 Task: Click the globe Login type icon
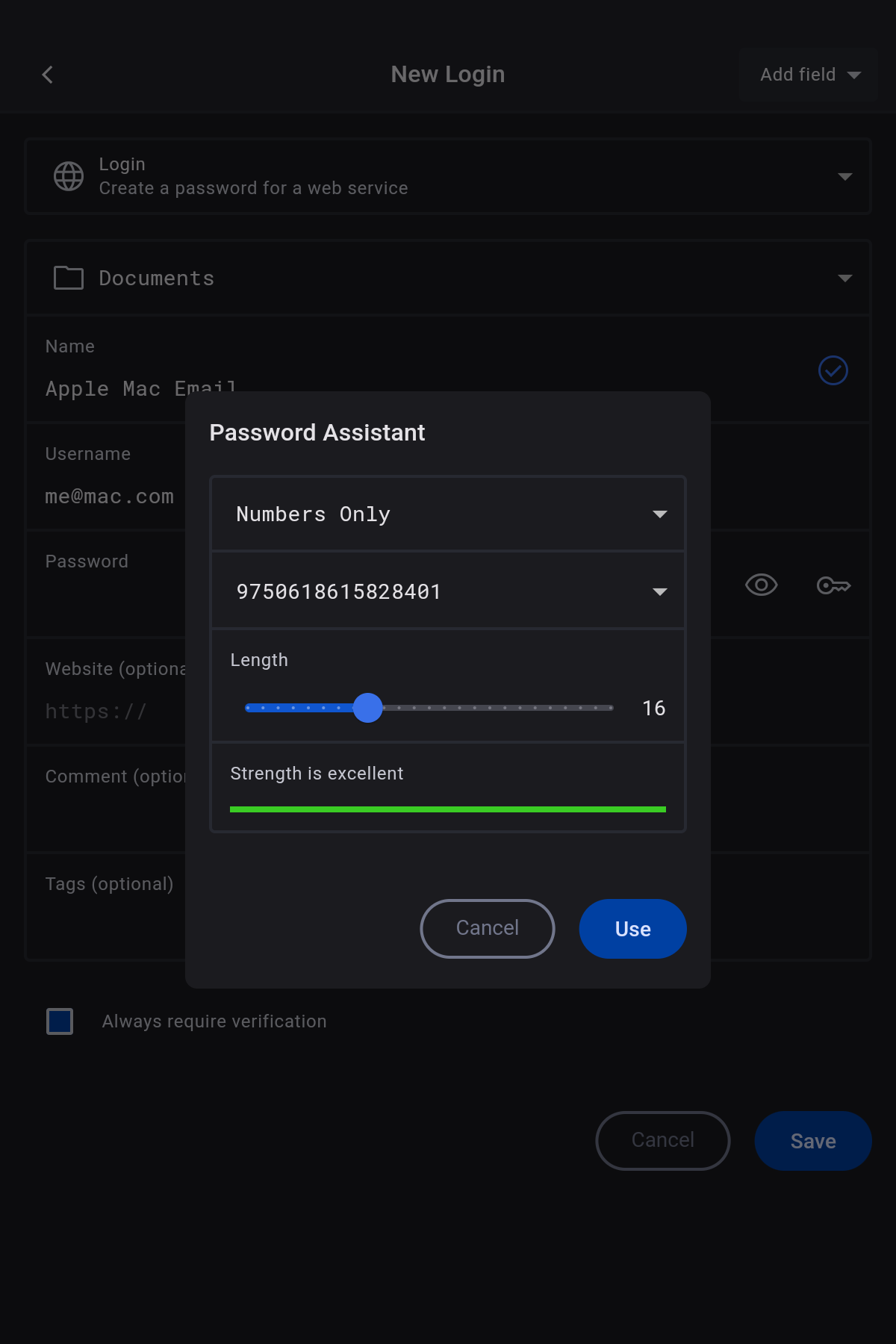click(x=69, y=176)
